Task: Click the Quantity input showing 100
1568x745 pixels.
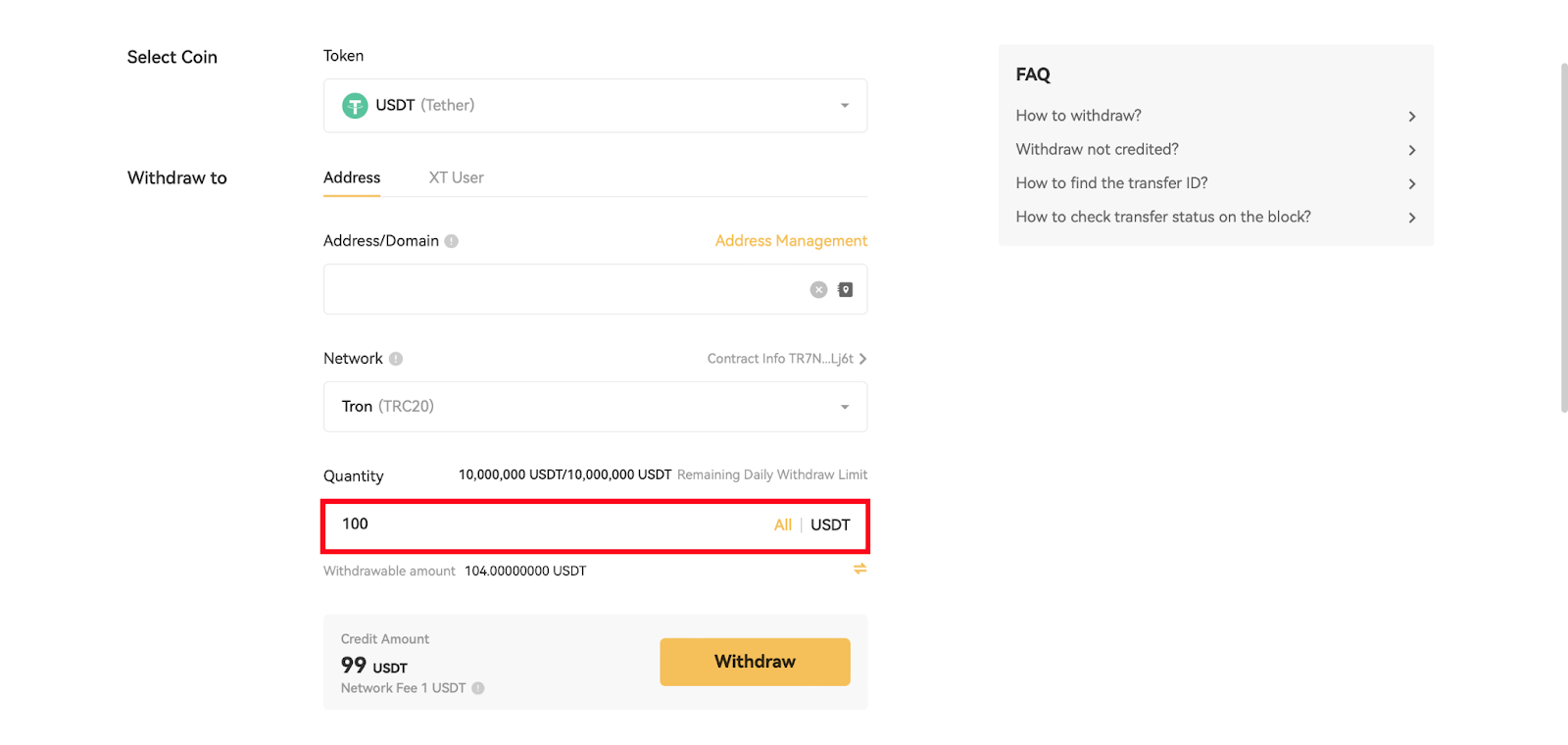Action: pyautogui.click(x=549, y=525)
